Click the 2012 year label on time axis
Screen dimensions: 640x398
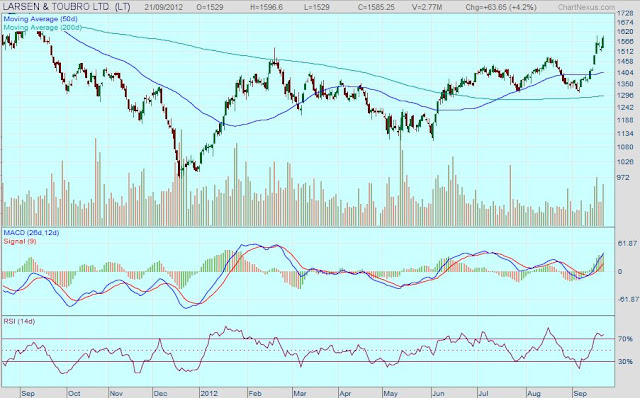(208, 394)
